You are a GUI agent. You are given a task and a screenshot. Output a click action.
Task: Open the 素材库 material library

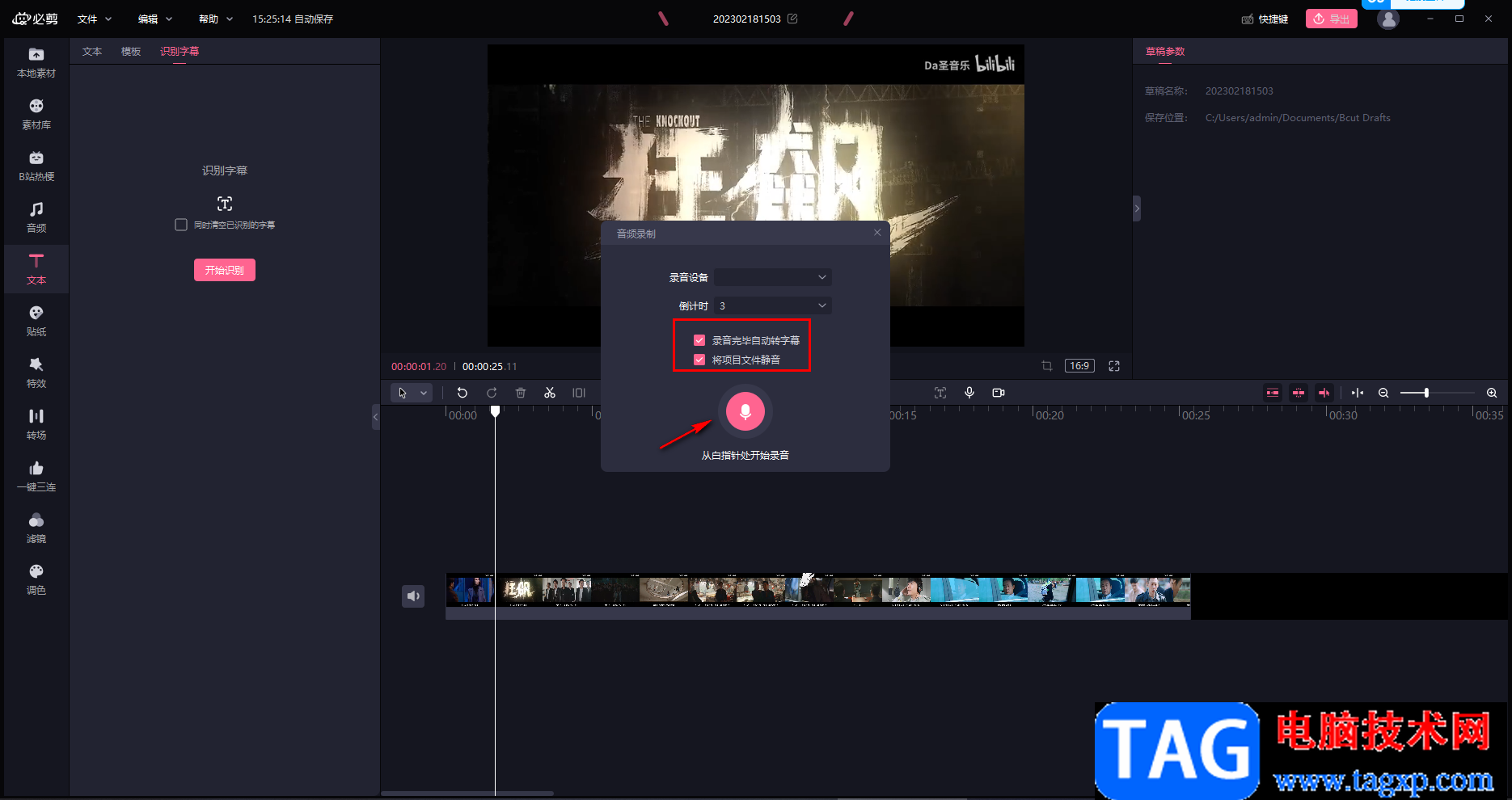pos(36,114)
